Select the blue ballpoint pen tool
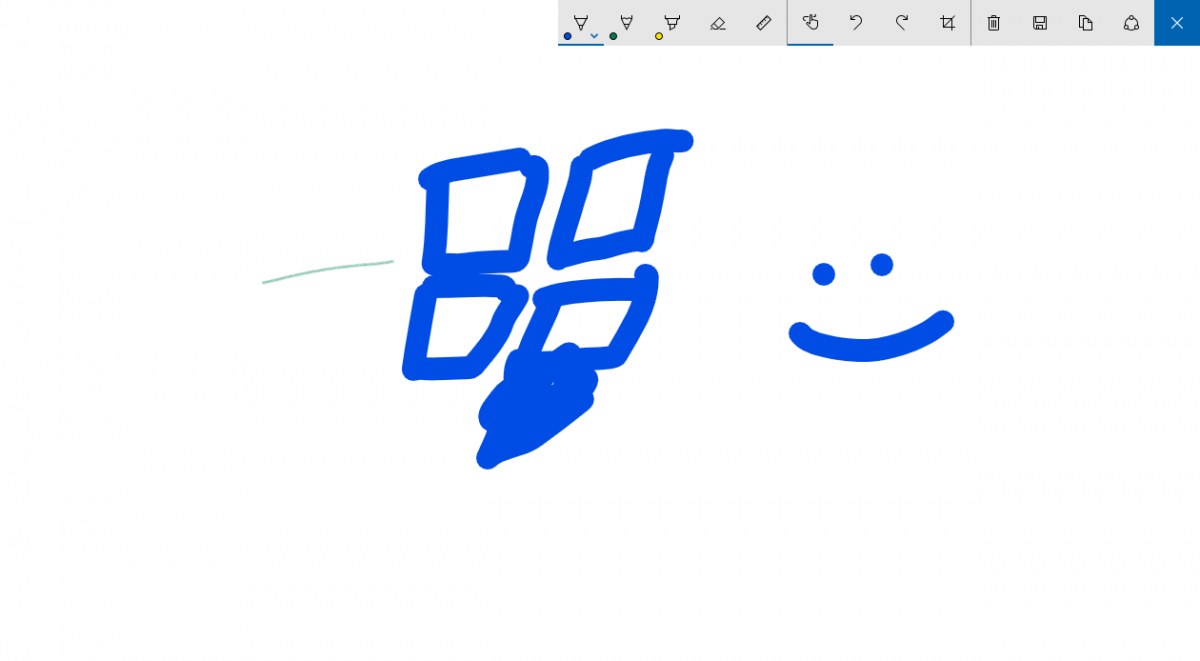Viewport: 1200px width, 661px height. click(578, 22)
